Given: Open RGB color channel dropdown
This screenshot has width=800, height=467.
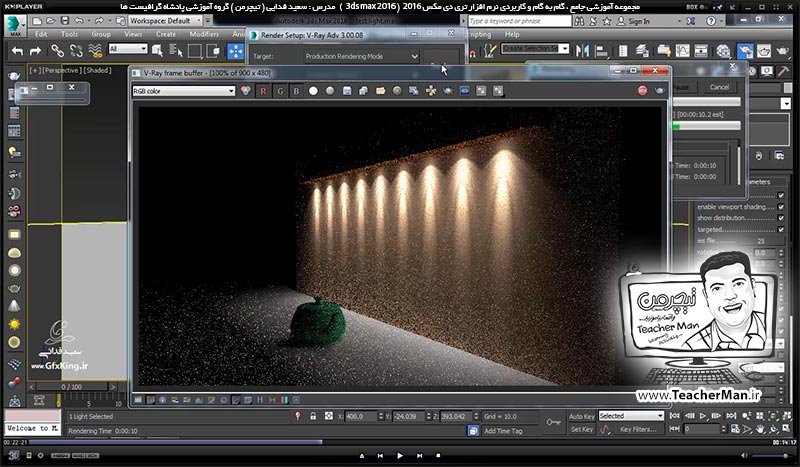Looking at the screenshot, I should click(184, 91).
